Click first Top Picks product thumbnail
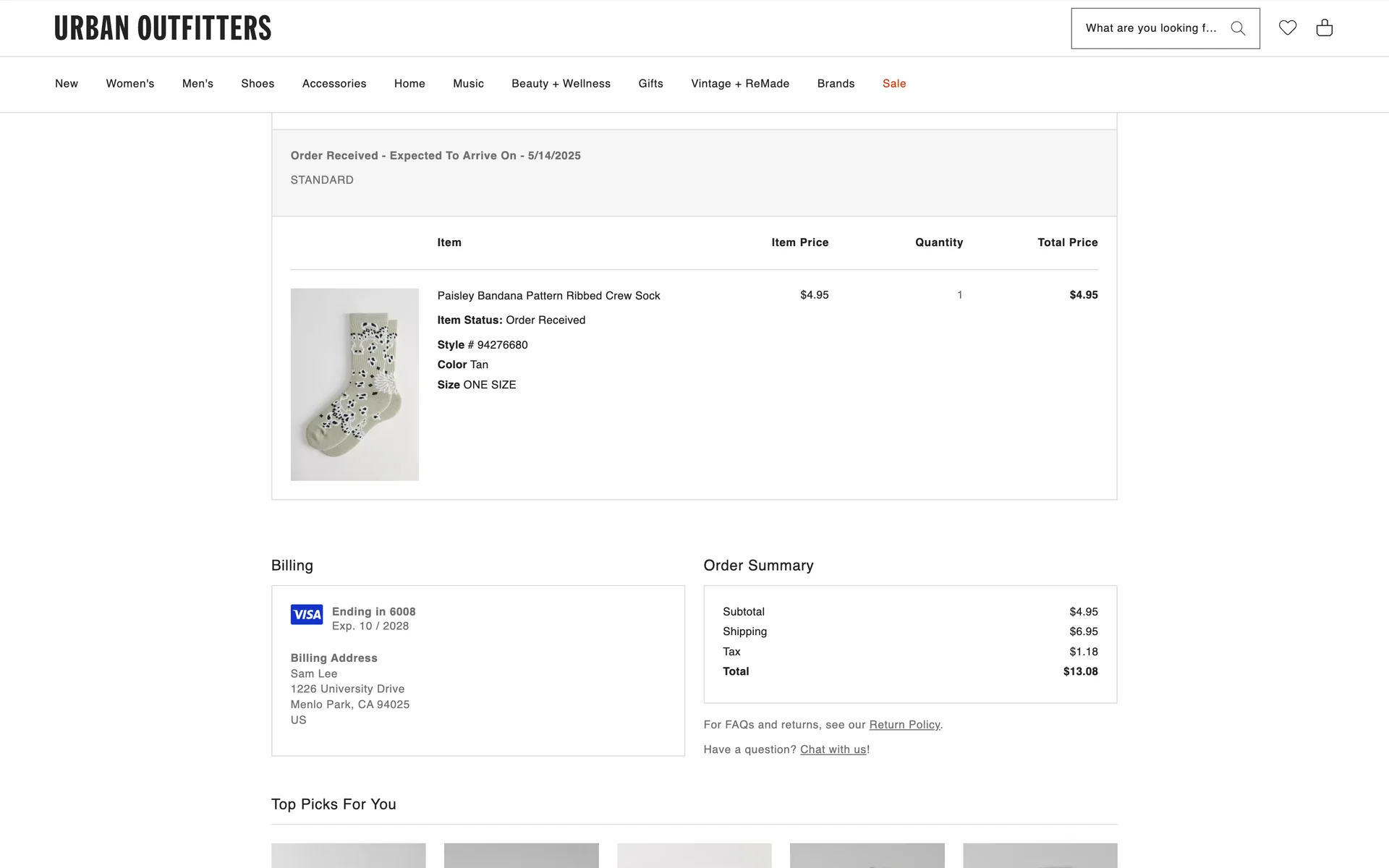Viewport: 1389px width, 868px height. click(x=349, y=855)
